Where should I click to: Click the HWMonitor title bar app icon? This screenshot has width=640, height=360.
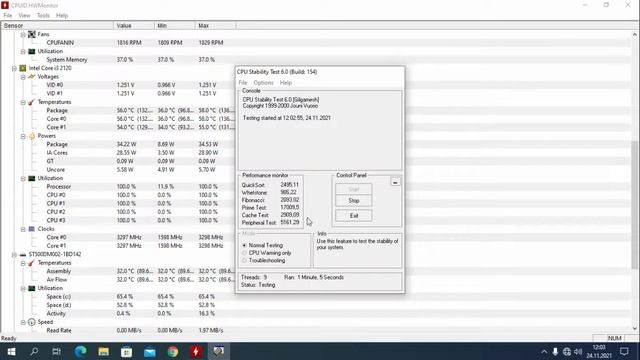(x=5, y=5)
